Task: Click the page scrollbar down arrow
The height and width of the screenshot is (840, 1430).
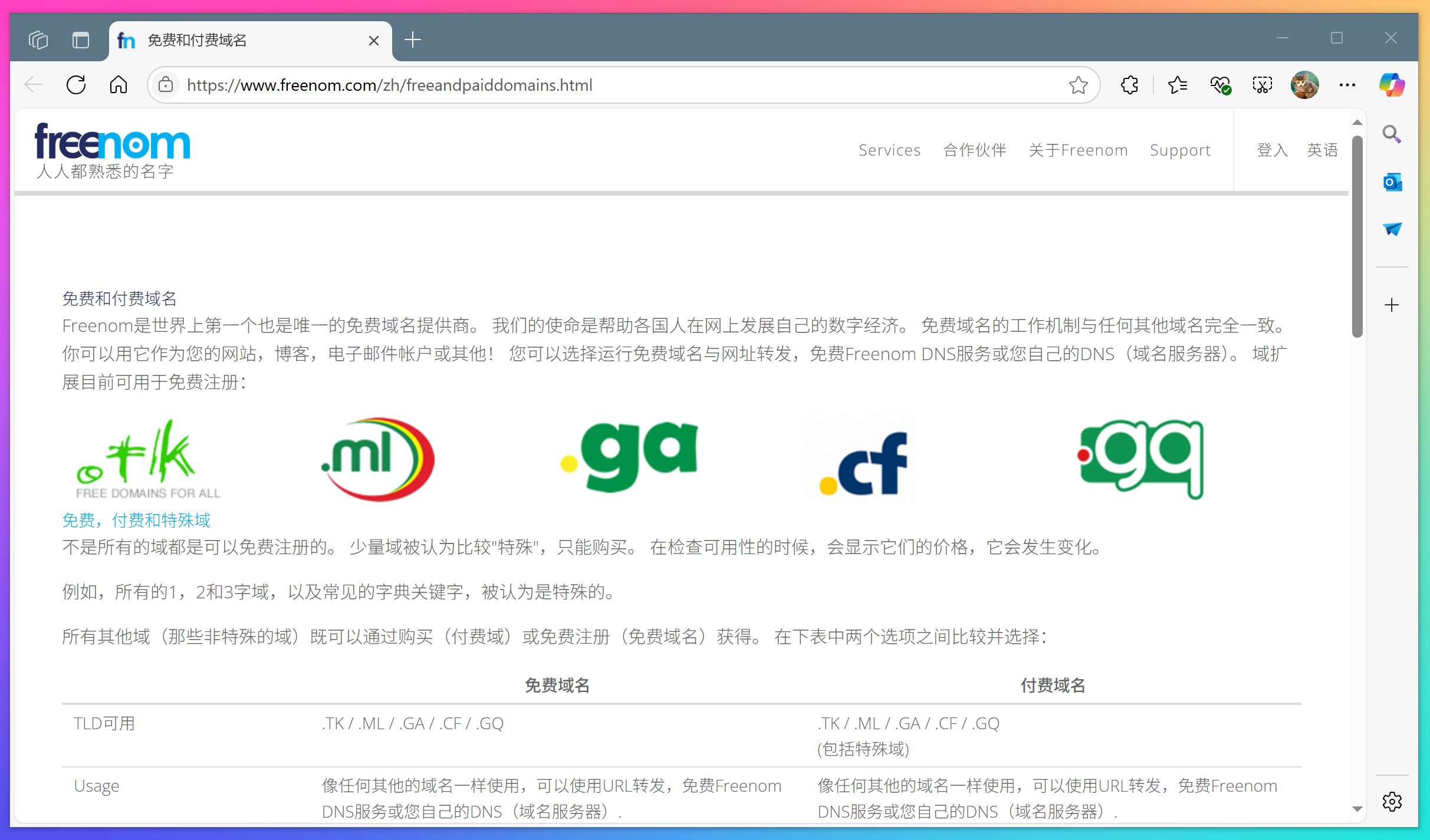Action: click(x=1357, y=810)
